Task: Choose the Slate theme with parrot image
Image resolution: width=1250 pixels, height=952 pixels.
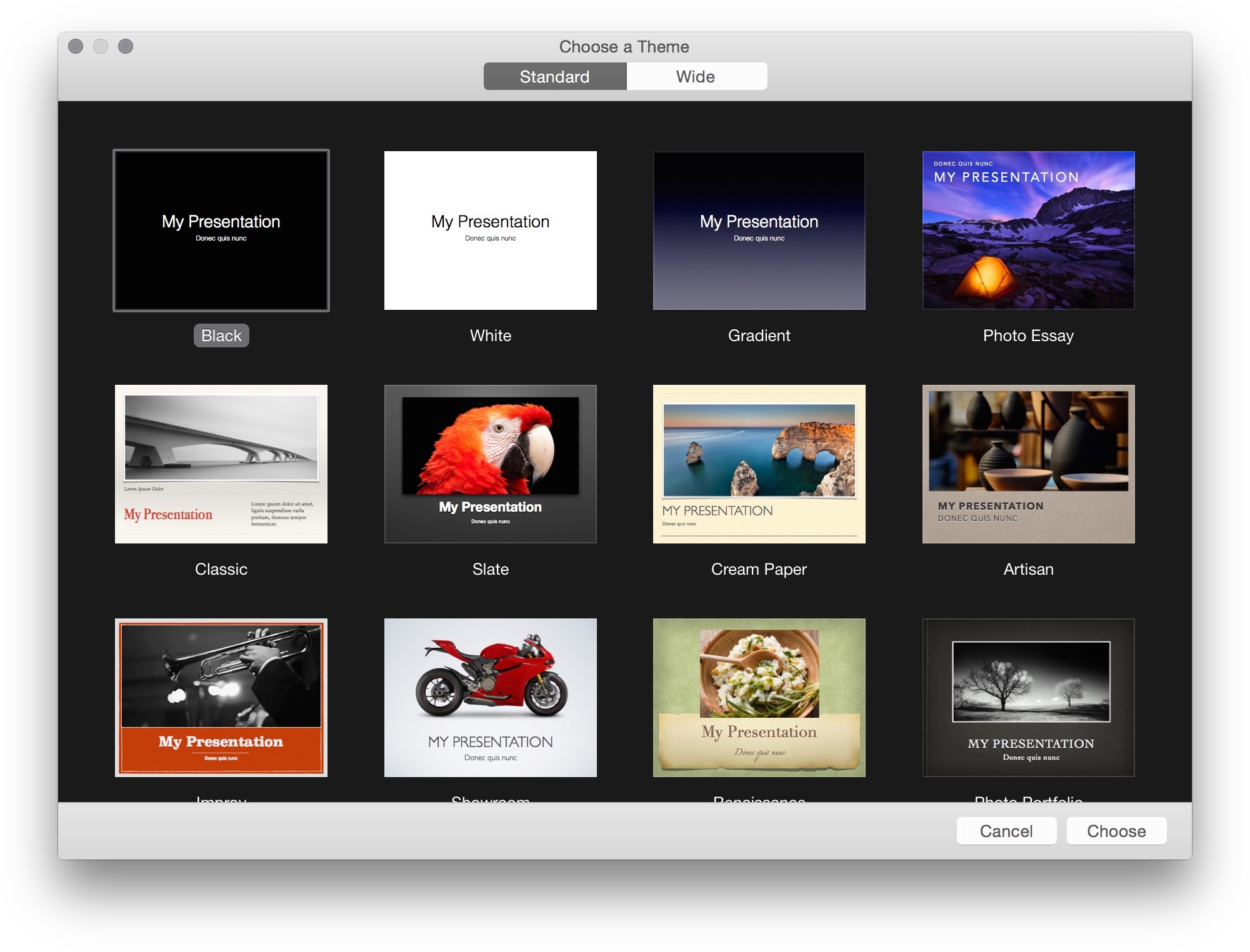Action: [x=491, y=464]
